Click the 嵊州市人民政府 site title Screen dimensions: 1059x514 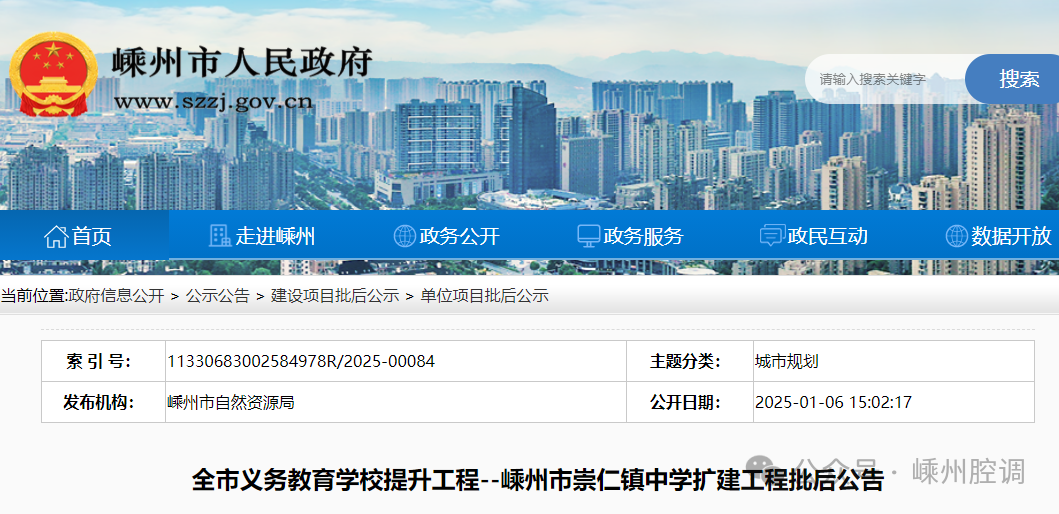pyautogui.click(x=242, y=63)
